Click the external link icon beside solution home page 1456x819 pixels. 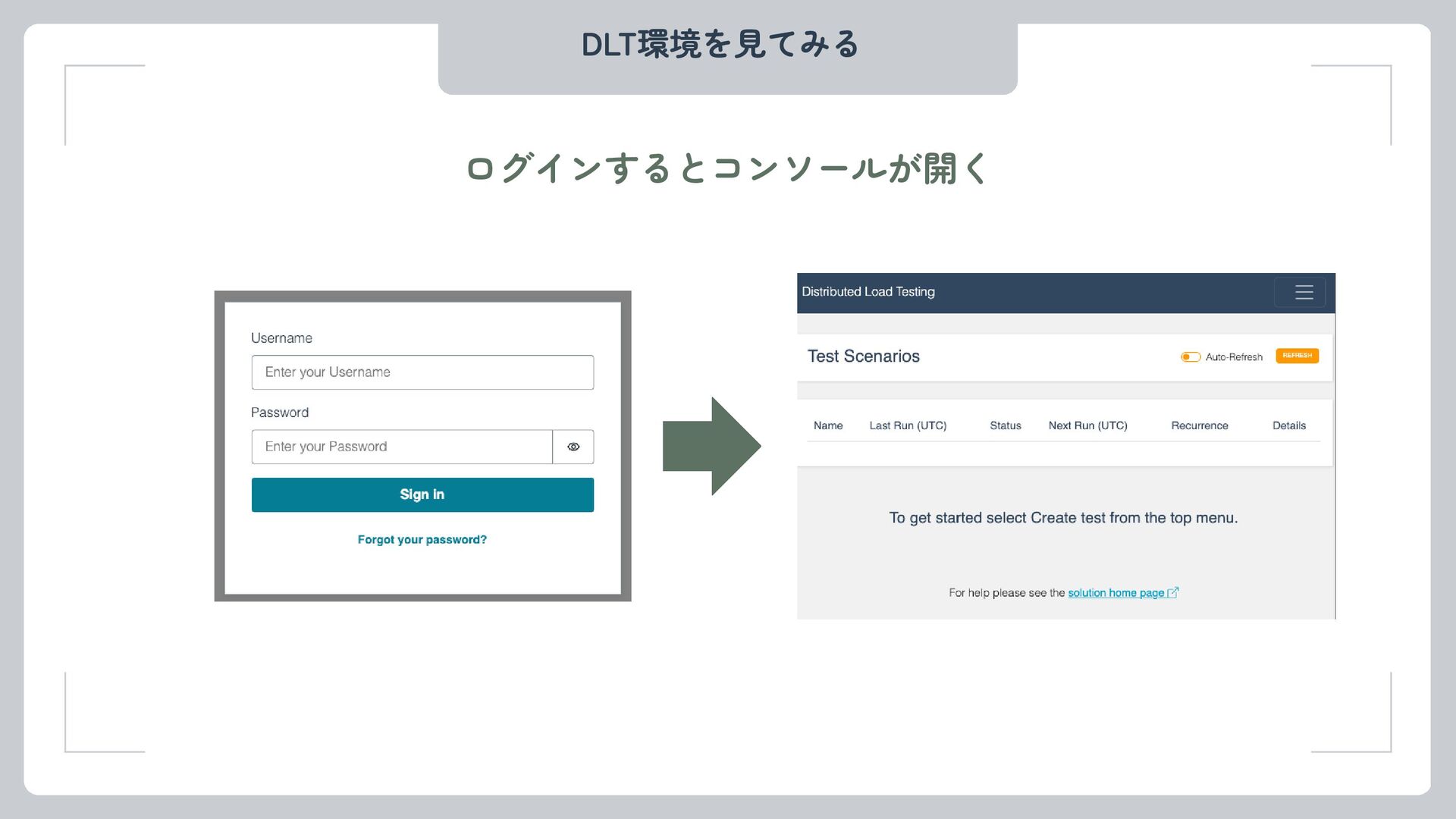click(x=1173, y=593)
